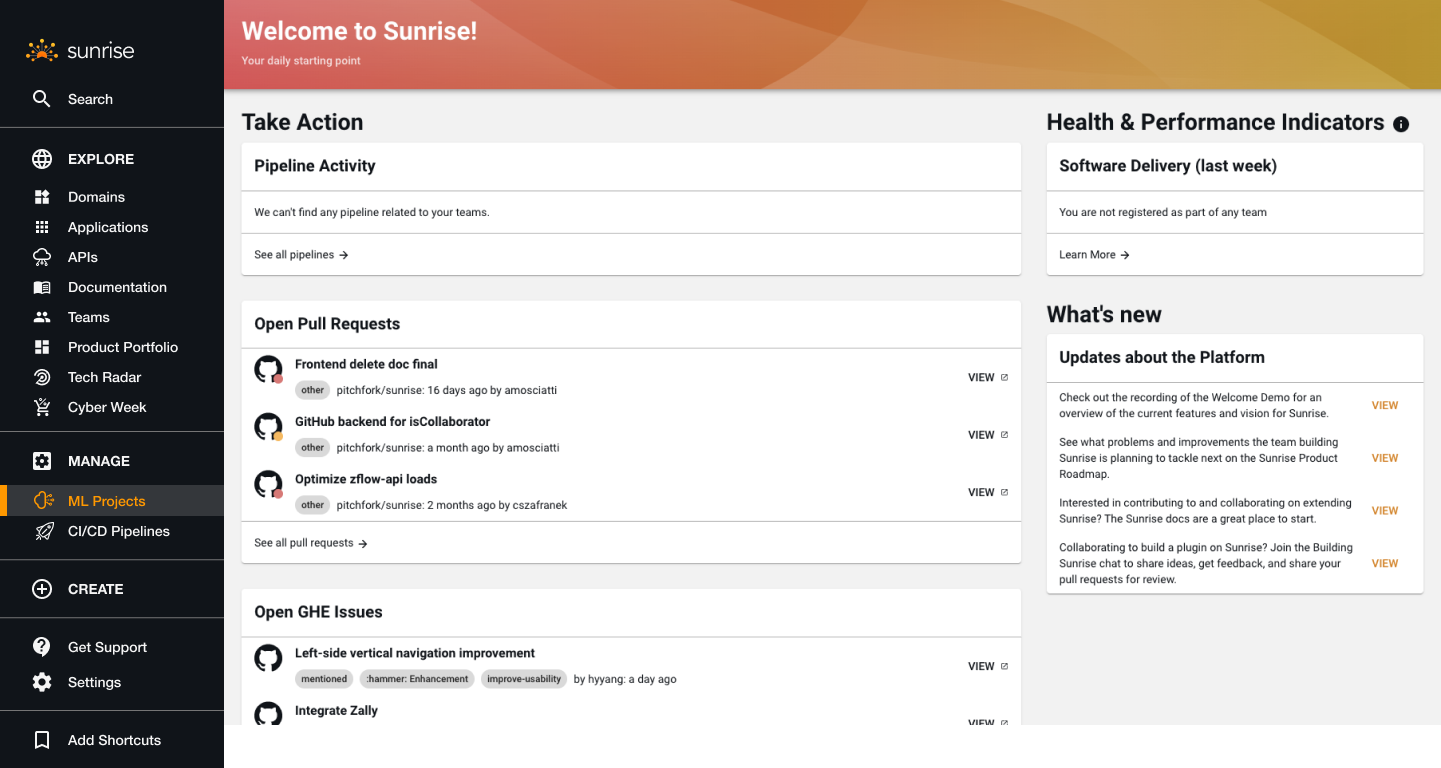Click the APIs cloud icon
Image resolution: width=1441 pixels, height=768 pixels.
(x=42, y=257)
